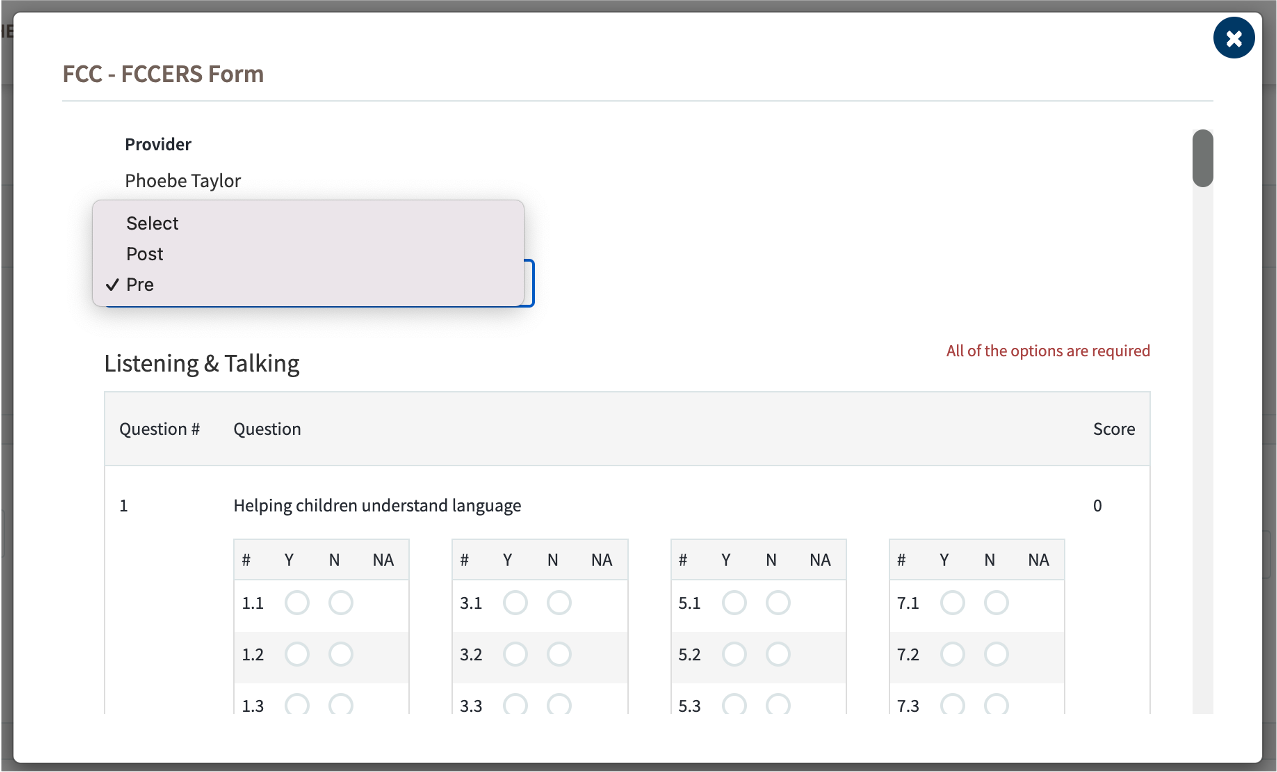1277x772 pixels.
Task: Click the form's vertical scrollbar thumb
Action: (1203, 158)
